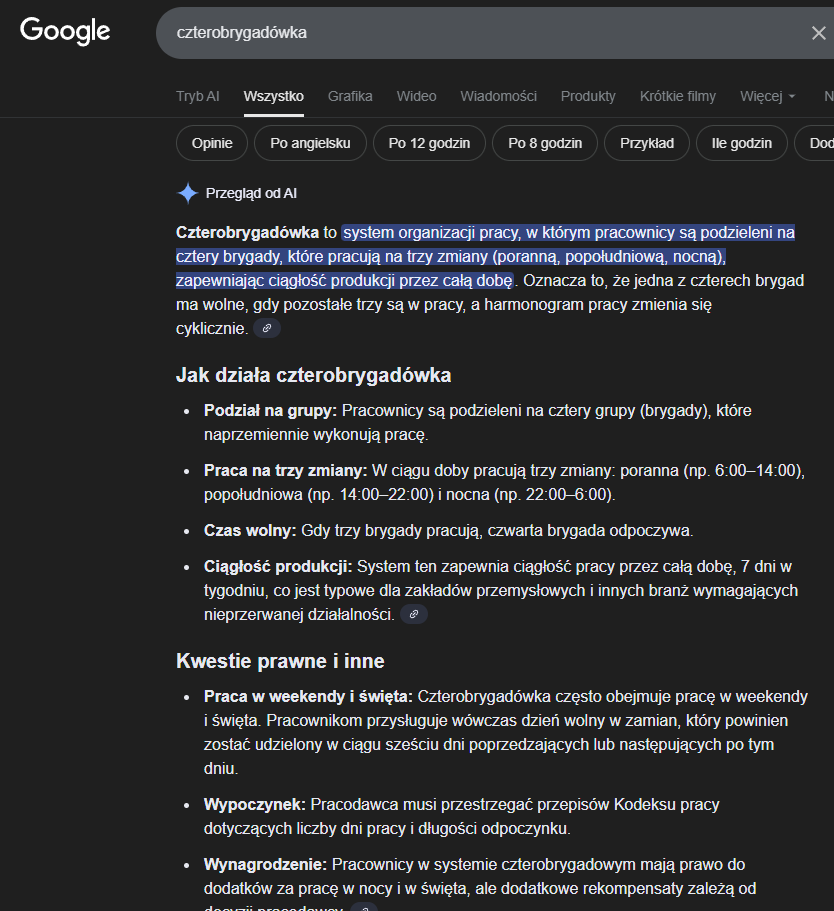Image resolution: width=834 pixels, height=911 pixels.
Task: Click the Google logo
Action: point(65,31)
